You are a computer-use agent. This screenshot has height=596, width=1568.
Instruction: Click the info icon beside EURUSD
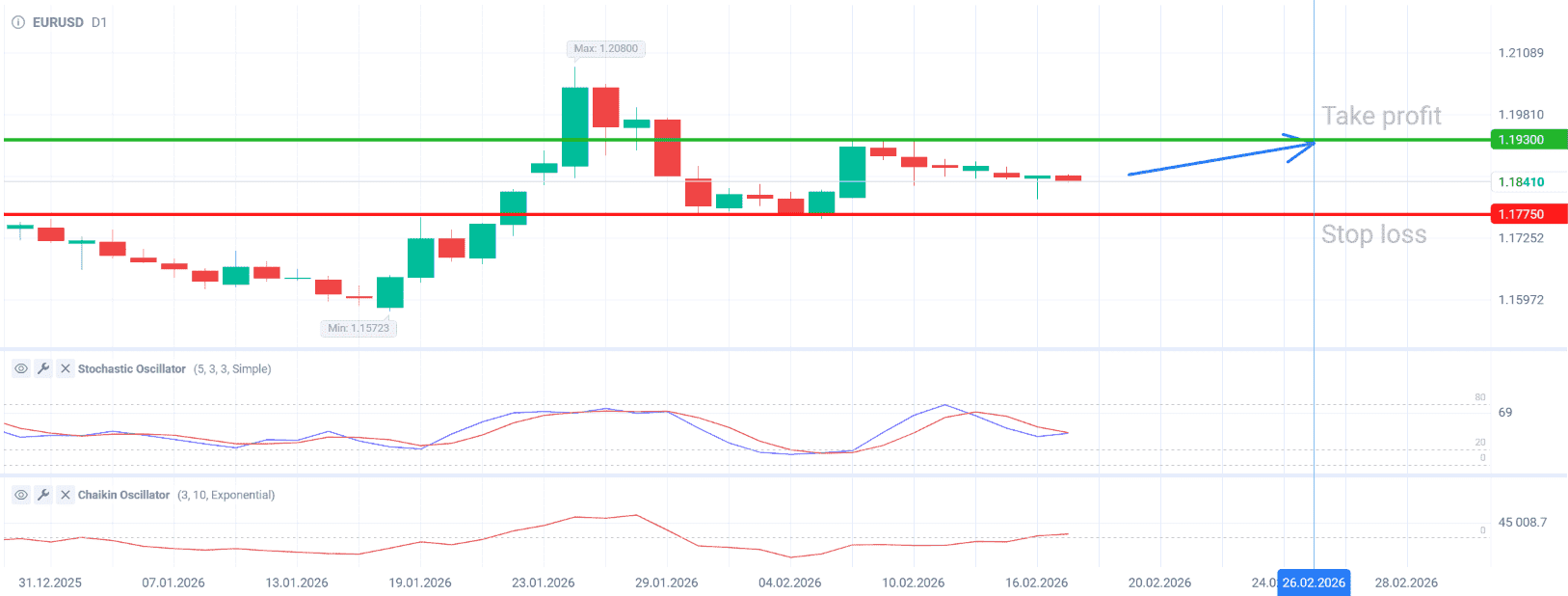[17, 22]
